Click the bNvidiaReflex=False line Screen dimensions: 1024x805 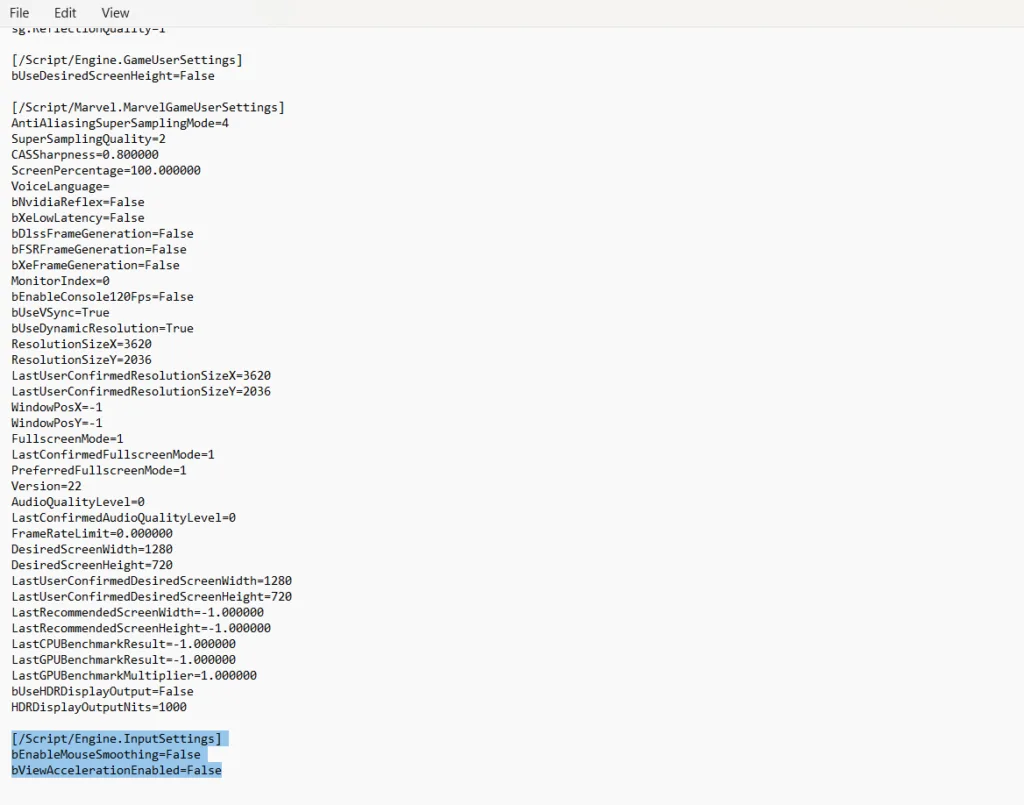click(x=78, y=202)
